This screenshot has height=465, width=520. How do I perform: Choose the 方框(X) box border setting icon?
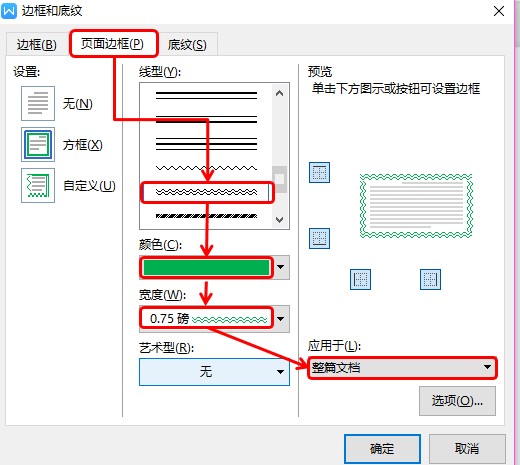[x=38, y=144]
